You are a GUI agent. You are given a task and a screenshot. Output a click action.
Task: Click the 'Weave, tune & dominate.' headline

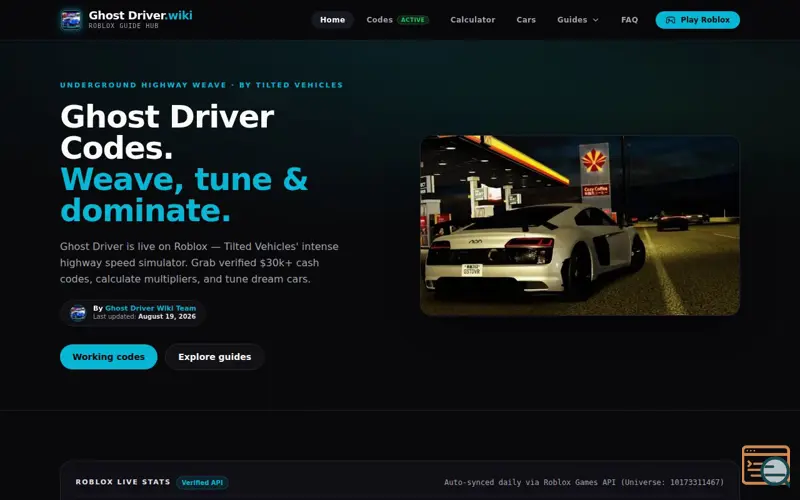(184, 194)
